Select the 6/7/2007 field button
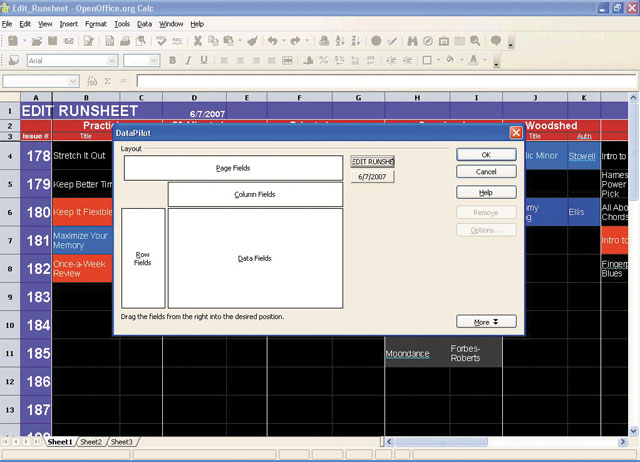 (372, 177)
